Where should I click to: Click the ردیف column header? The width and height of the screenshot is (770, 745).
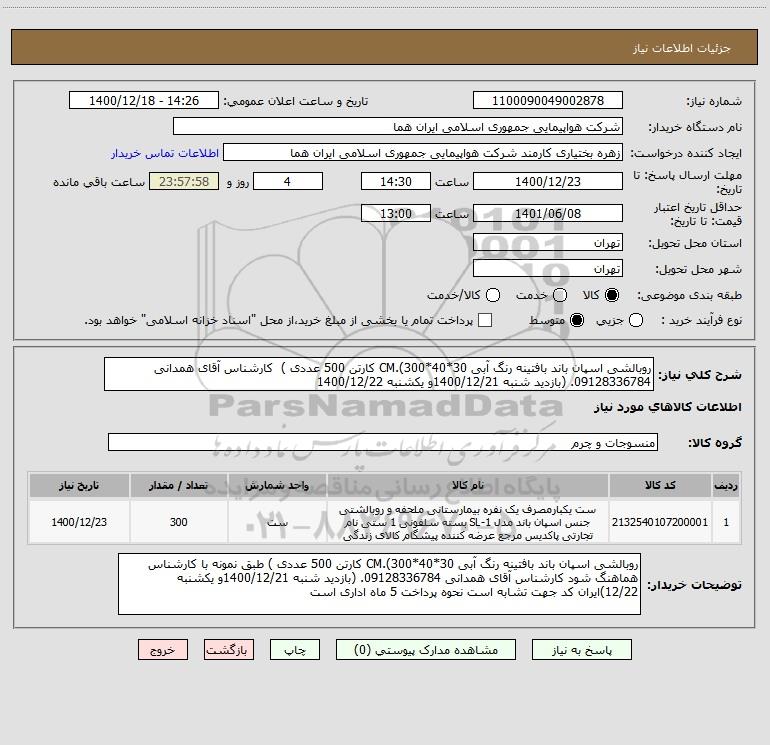[x=726, y=485]
